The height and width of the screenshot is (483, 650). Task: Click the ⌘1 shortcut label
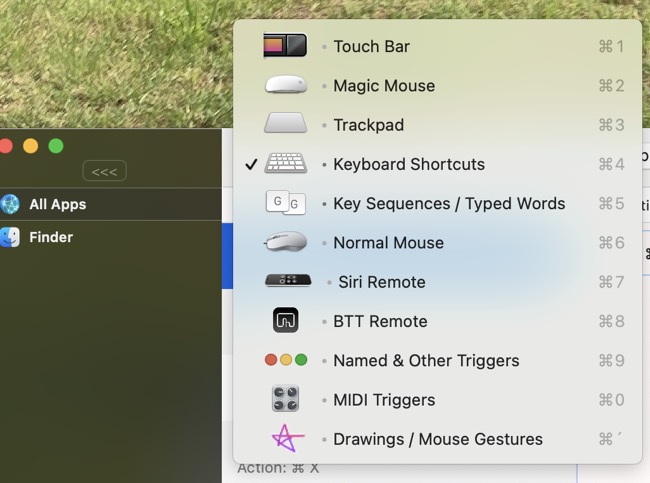pyautogui.click(x=611, y=46)
